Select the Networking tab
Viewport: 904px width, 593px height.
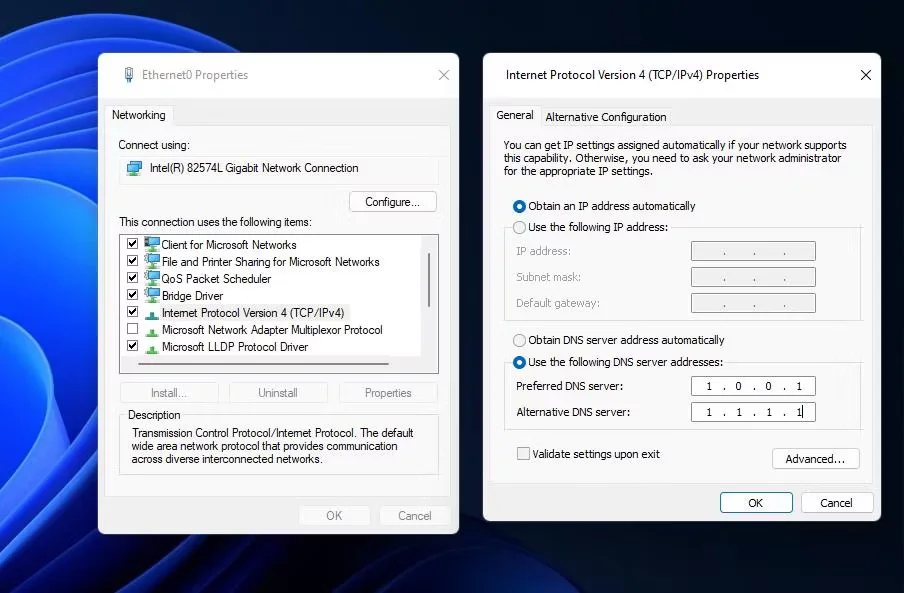[x=138, y=115]
